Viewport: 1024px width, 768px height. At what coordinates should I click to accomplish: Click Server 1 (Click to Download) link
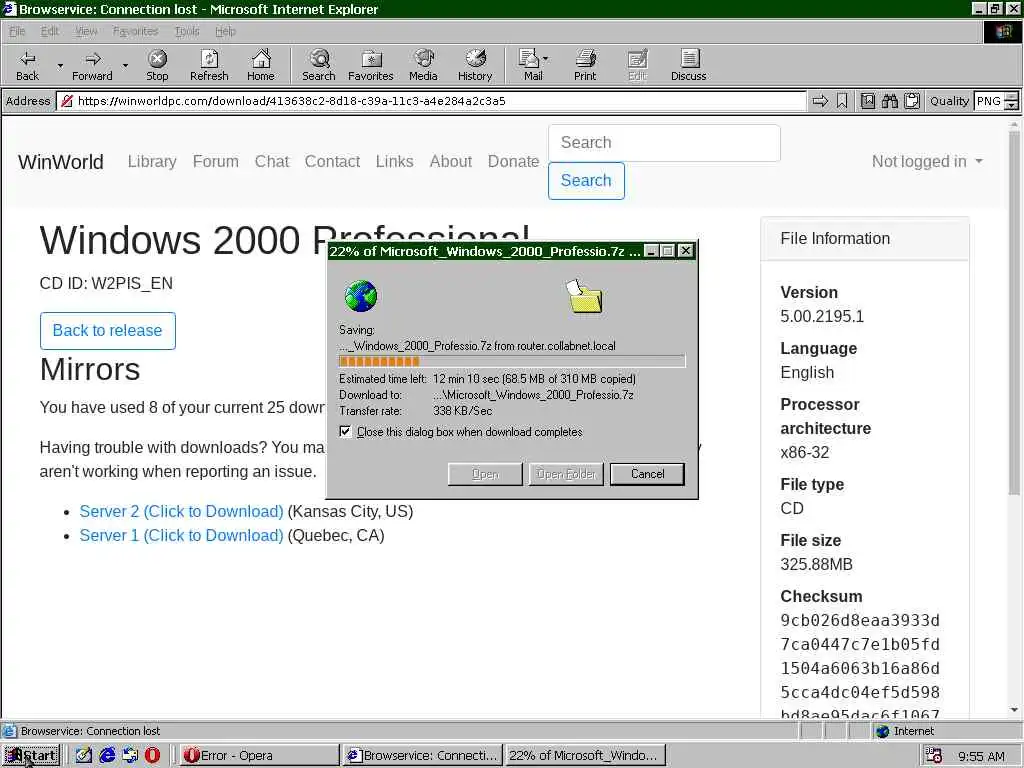pyautogui.click(x=182, y=536)
